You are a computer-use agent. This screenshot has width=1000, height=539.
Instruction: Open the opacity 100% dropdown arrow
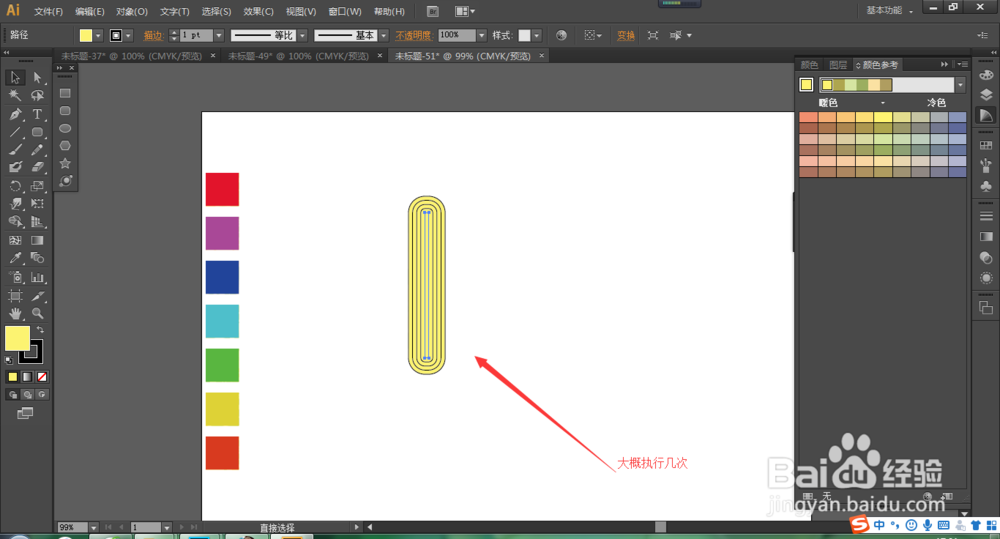(x=482, y=36)
